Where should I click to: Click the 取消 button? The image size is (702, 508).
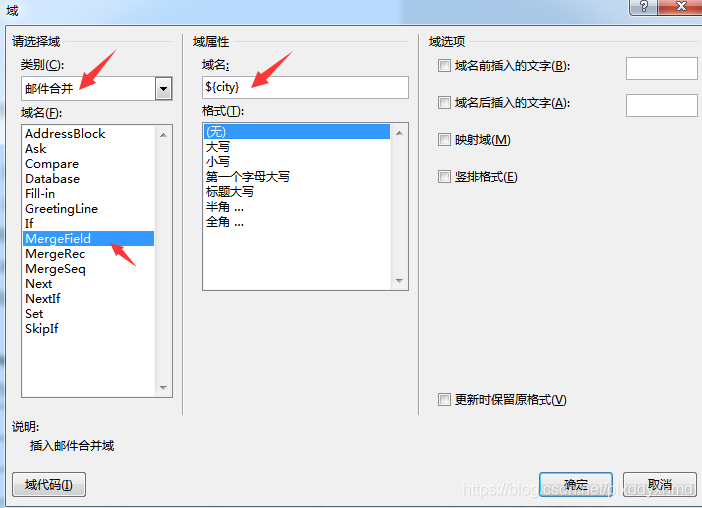pyautogui.click(x=659, y=484)
